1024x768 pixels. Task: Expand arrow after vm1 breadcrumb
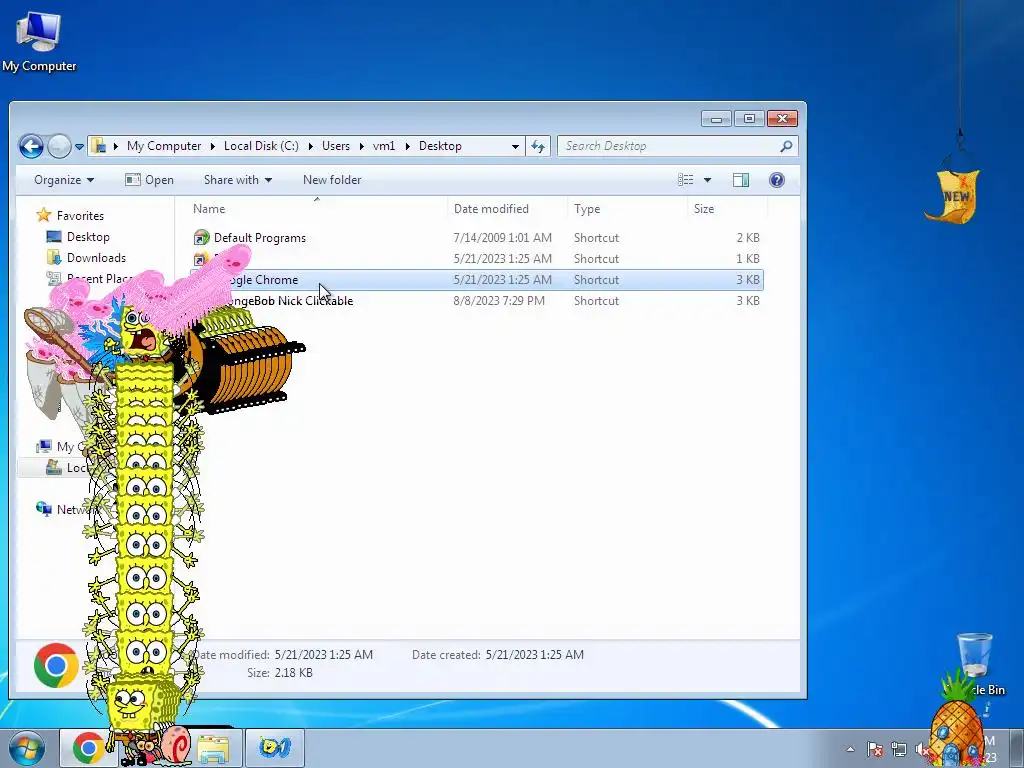(x=407, y=146)
